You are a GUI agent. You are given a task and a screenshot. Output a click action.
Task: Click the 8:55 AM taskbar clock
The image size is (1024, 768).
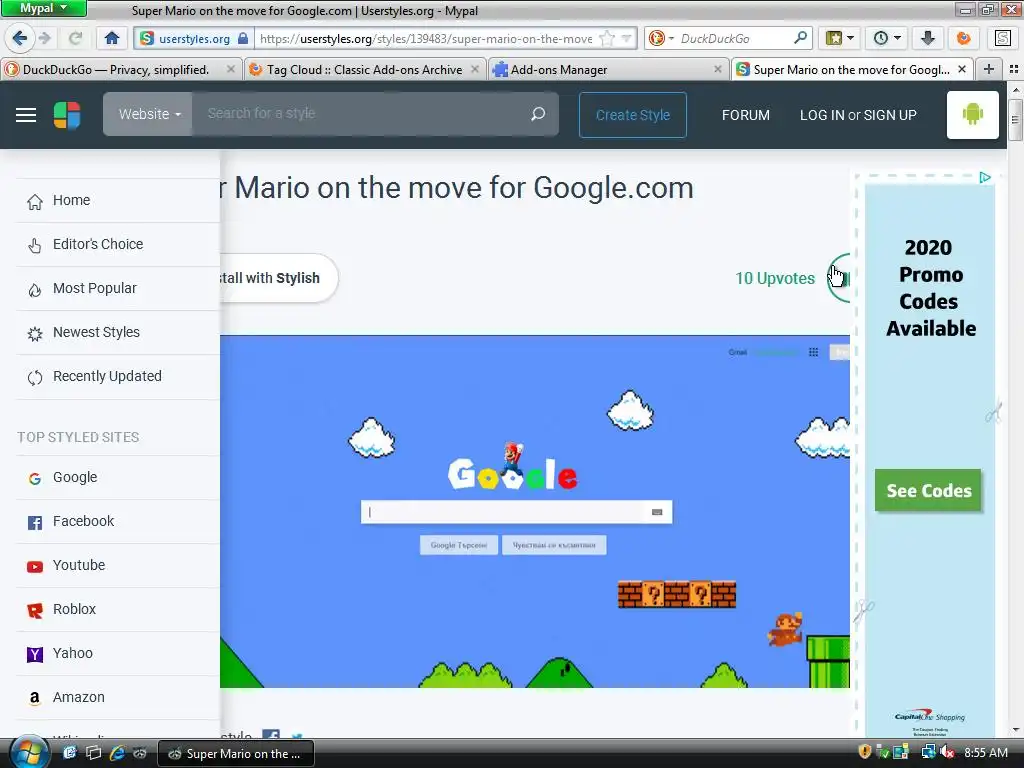985,753
